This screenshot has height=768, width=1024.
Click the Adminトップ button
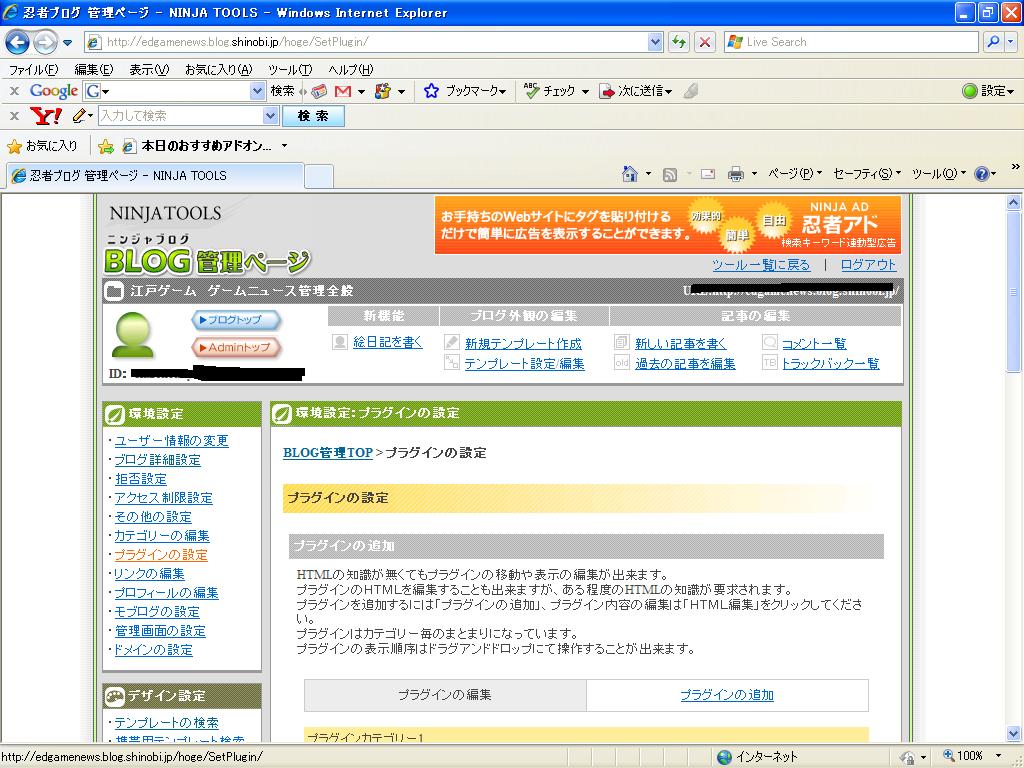click(236, 347)
